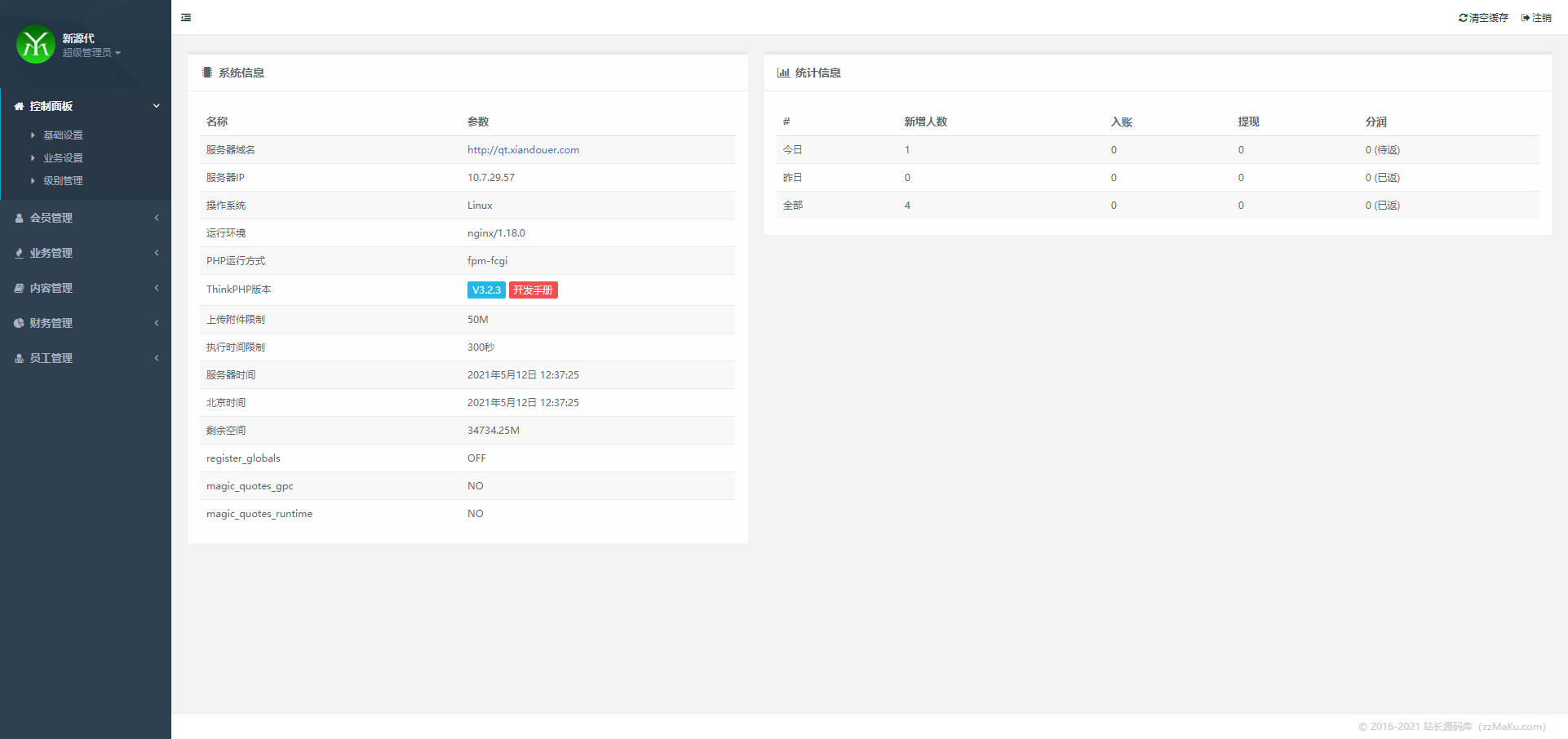Click the 新源代 username text

(x=78, y=38)
